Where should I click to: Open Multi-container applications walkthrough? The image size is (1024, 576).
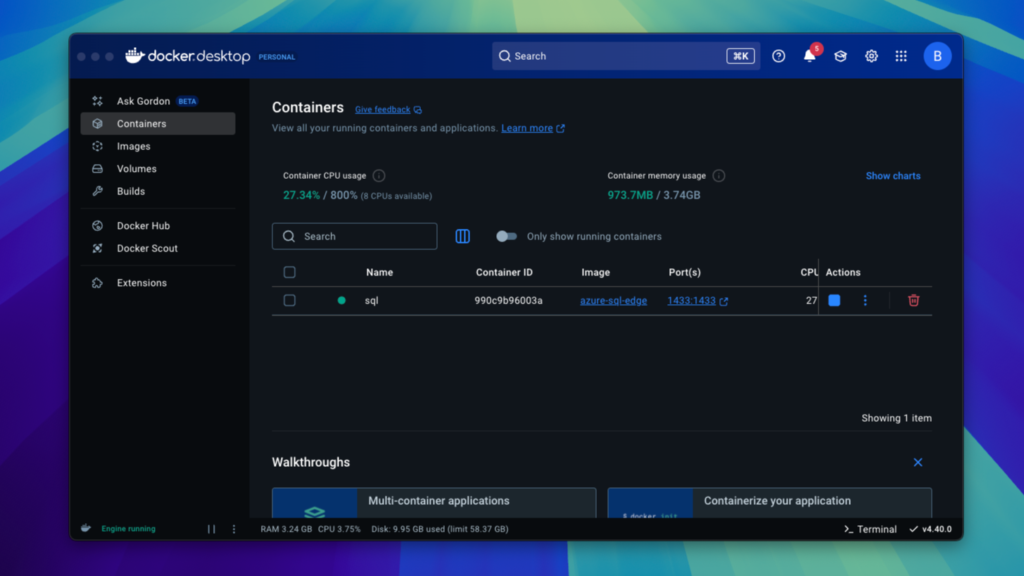click(434, 503)
